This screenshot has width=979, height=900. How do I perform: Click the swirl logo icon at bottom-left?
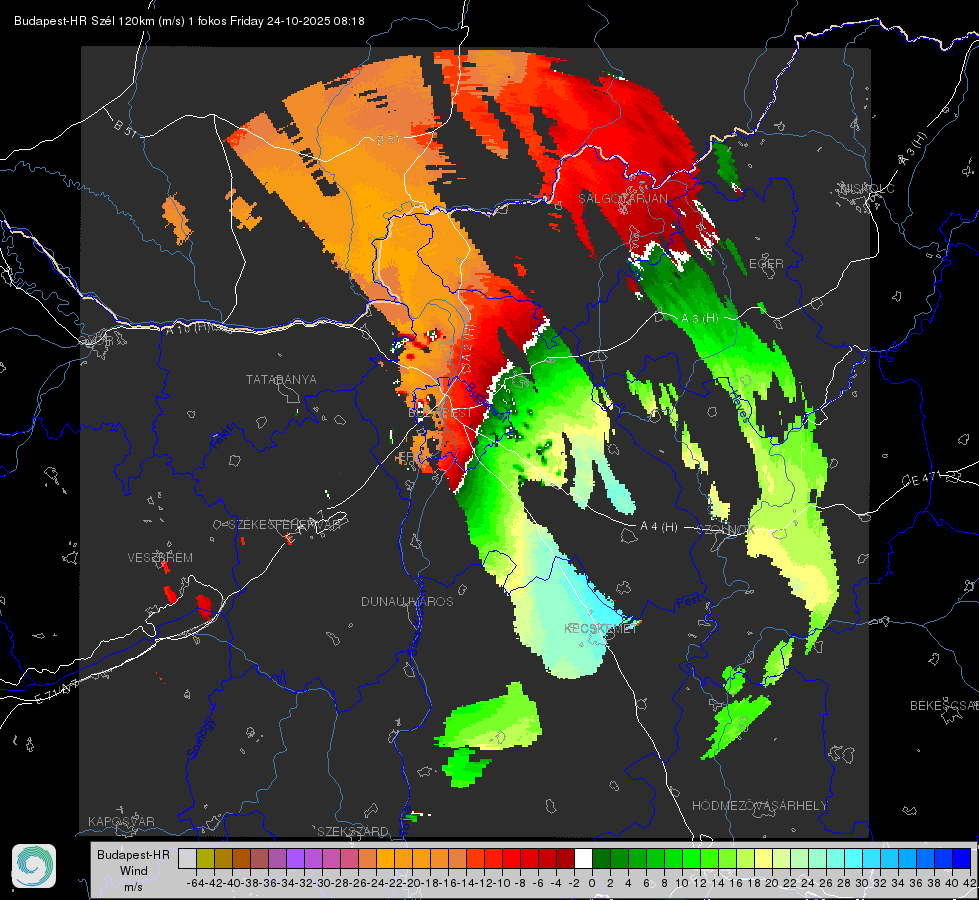tap(34, 866)
